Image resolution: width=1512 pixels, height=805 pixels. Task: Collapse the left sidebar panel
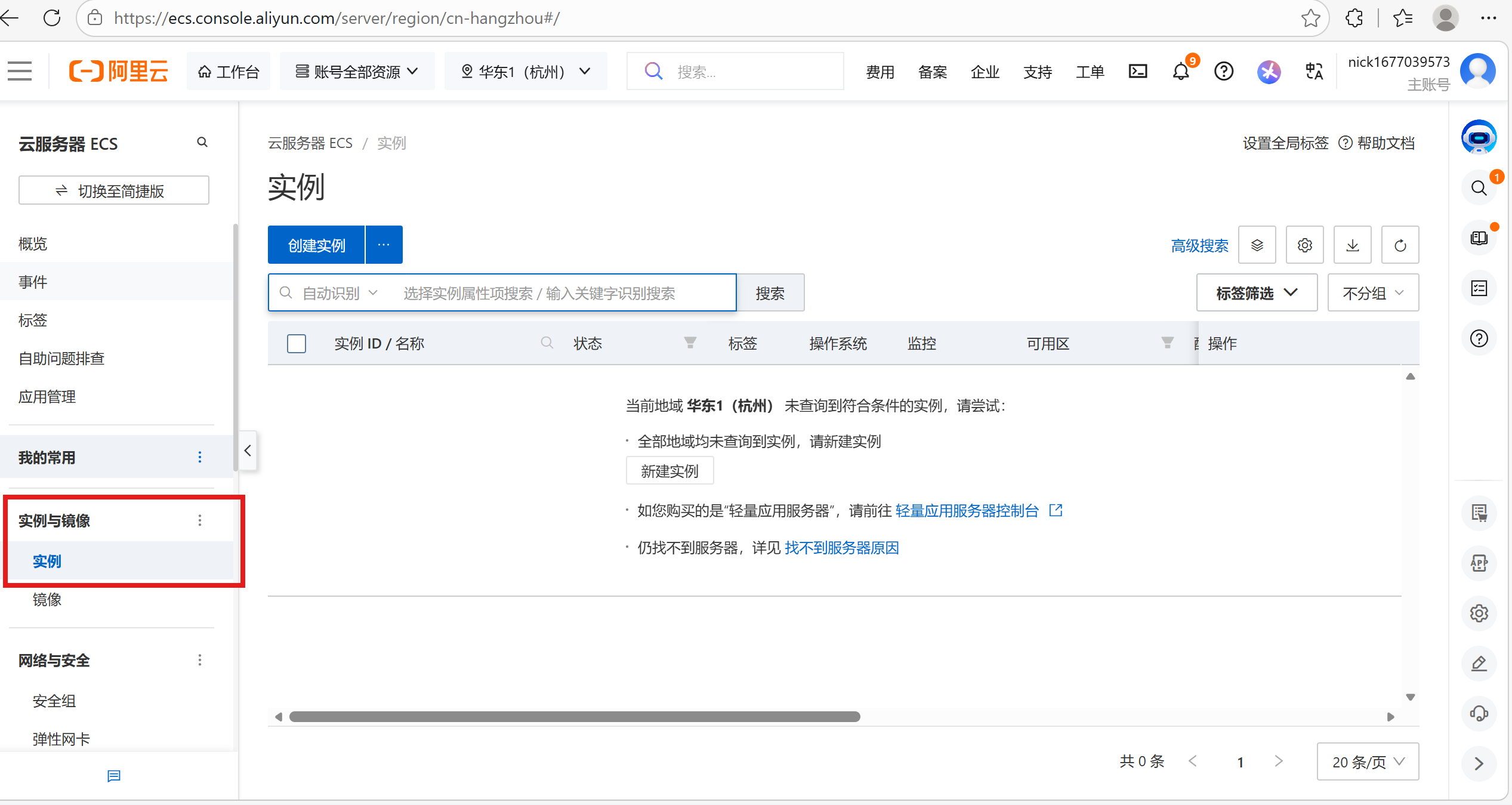[248, 451]
